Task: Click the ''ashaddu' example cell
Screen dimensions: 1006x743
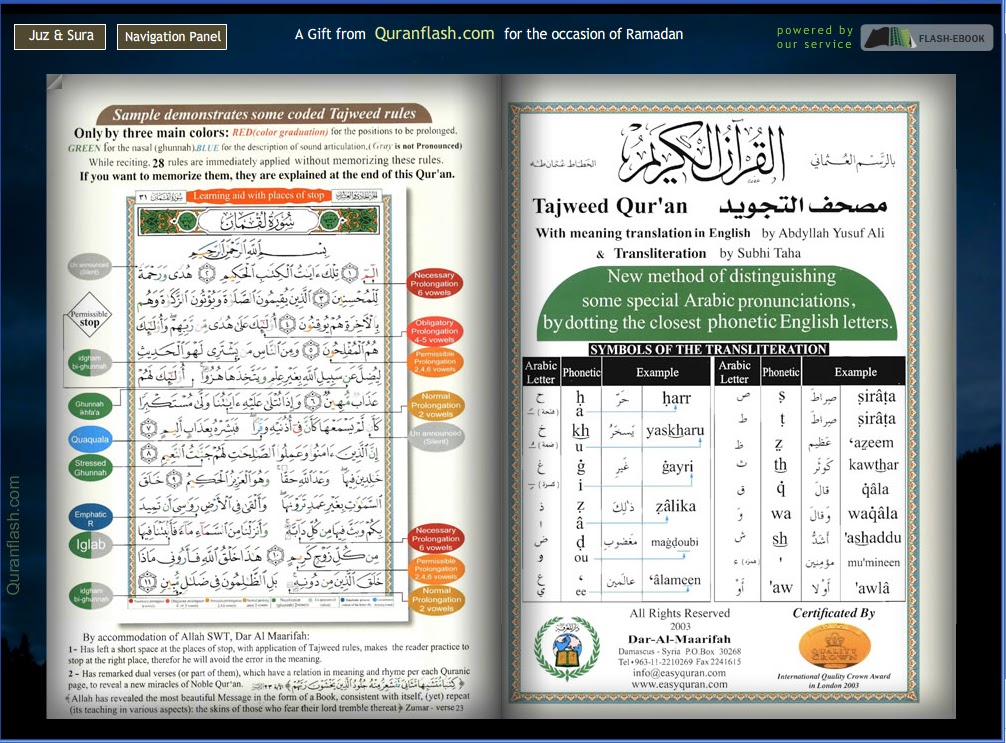Action: (x=873, y=538)
